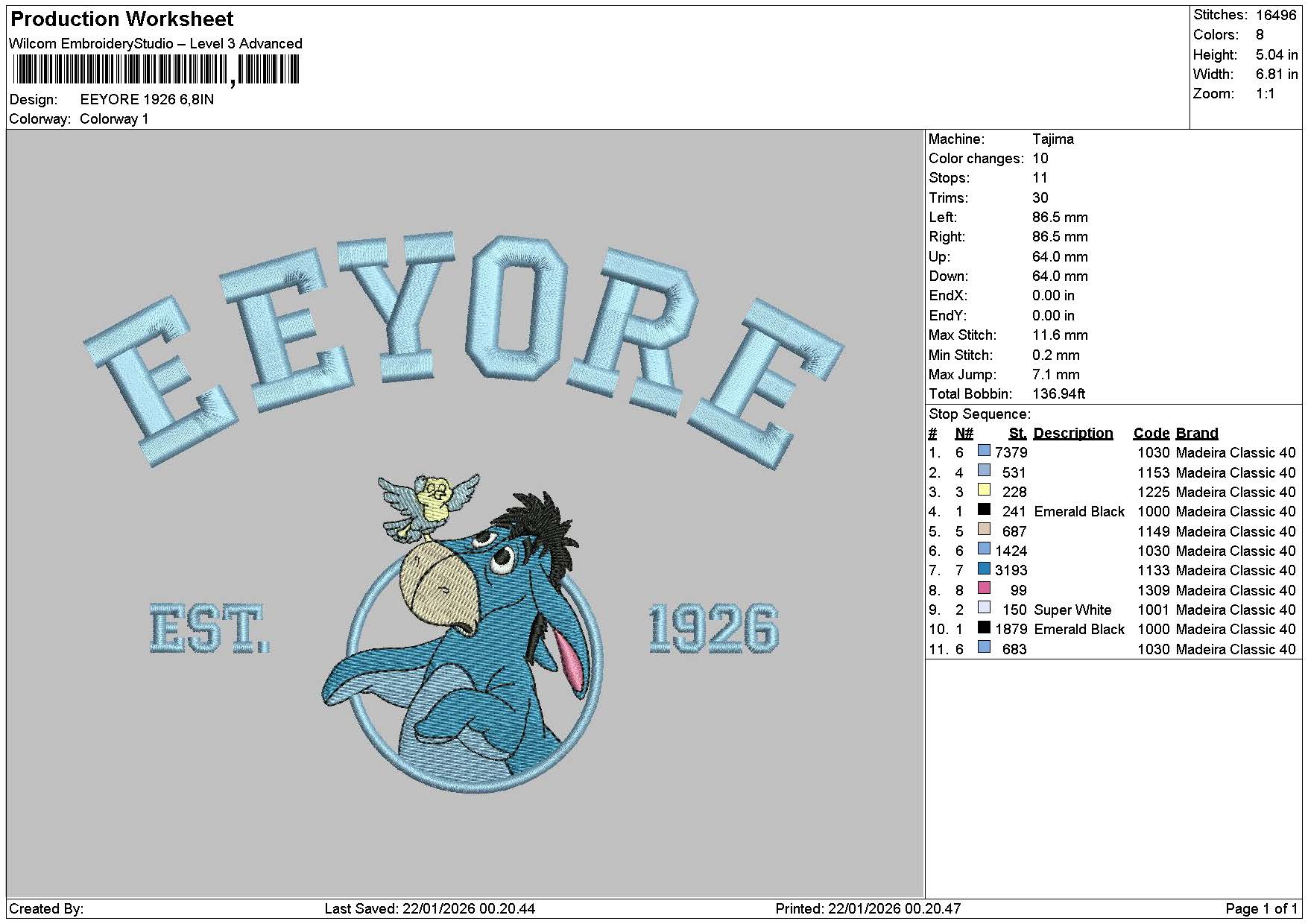Image resolution: width=1308 pixels, height=924 pixels.
Task: Click the max jump value '7.1 mm'
Action: coord(1055,374)
